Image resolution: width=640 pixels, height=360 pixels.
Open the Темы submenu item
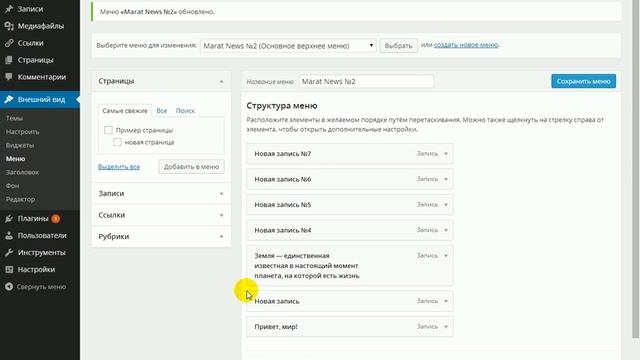point(14,118)
